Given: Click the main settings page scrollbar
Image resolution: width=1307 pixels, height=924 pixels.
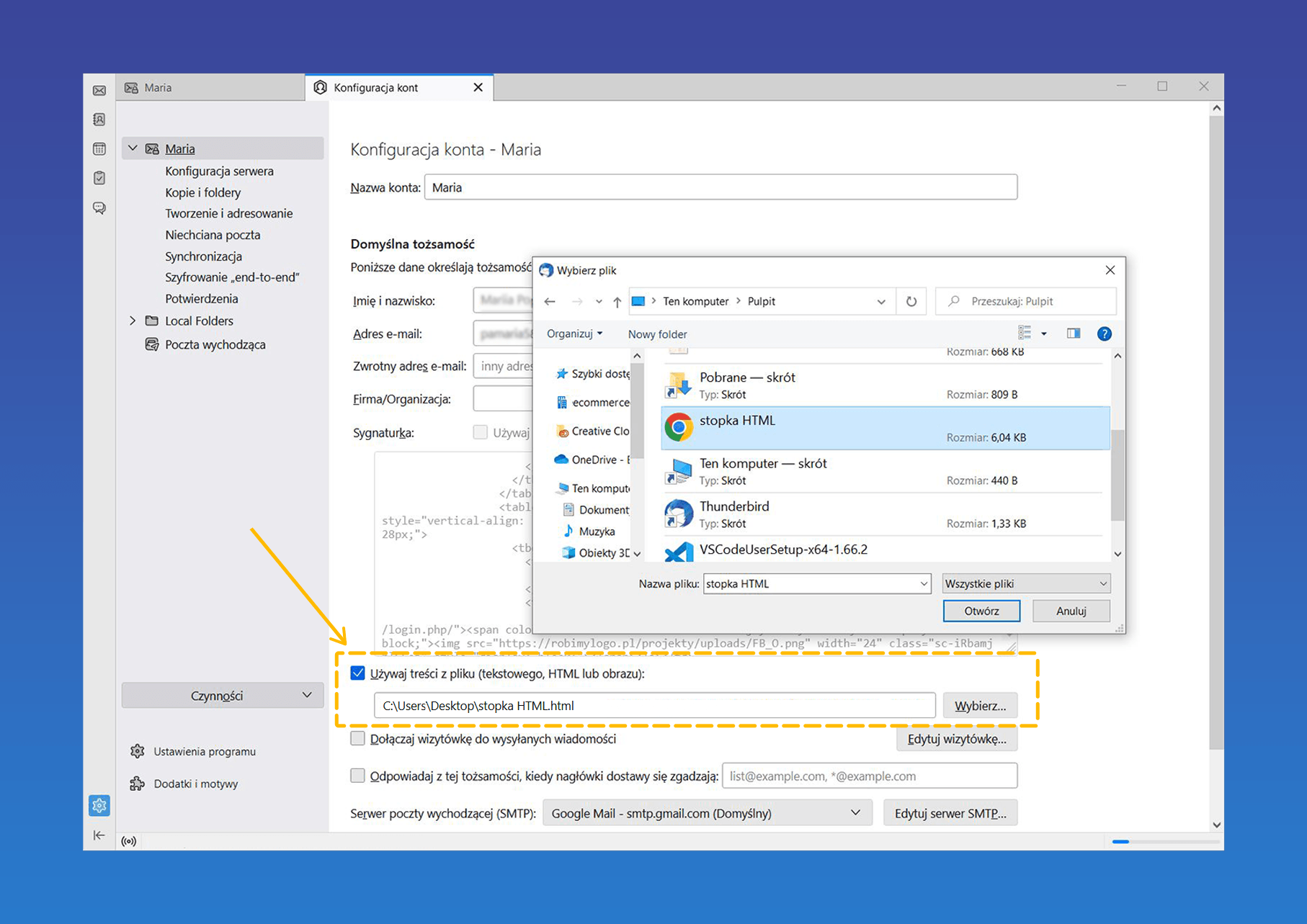Looking at the screenshot, I should pyautogui.click(x=1216, y=432).
